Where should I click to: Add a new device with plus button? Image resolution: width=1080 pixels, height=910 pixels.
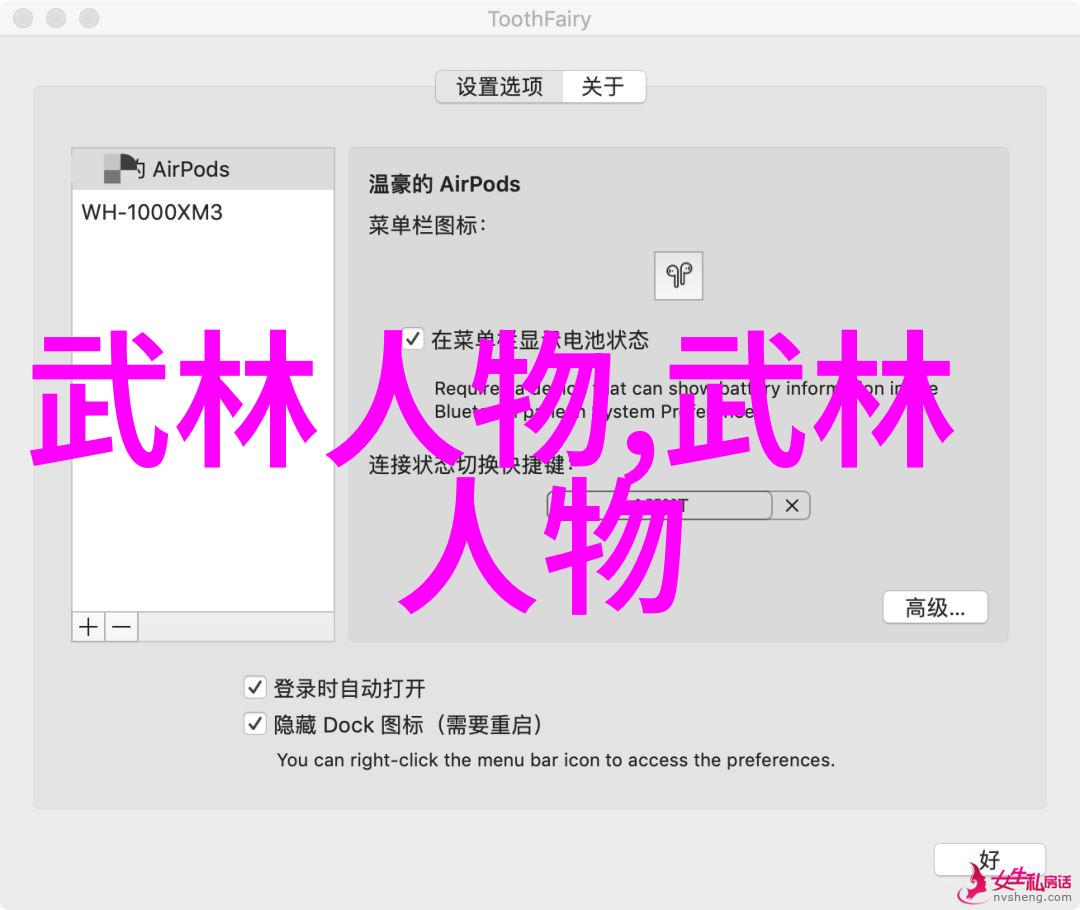88,627
